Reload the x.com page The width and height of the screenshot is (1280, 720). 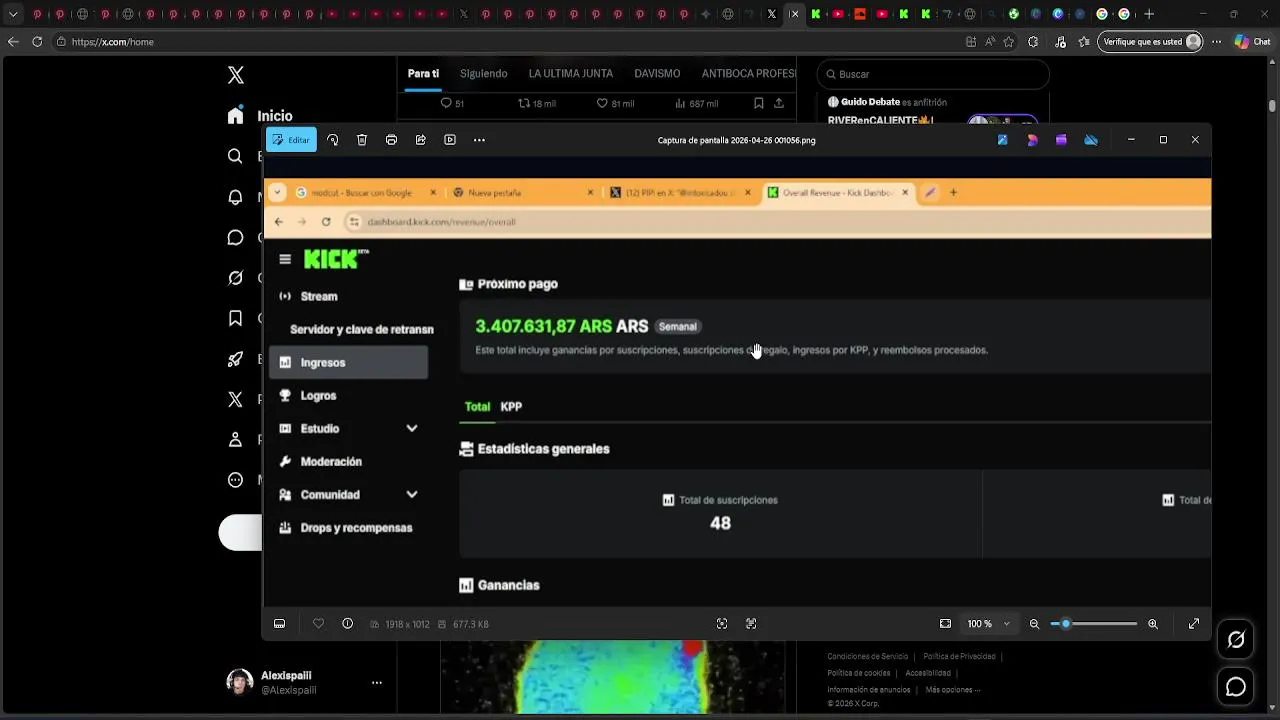pos(37,42)
